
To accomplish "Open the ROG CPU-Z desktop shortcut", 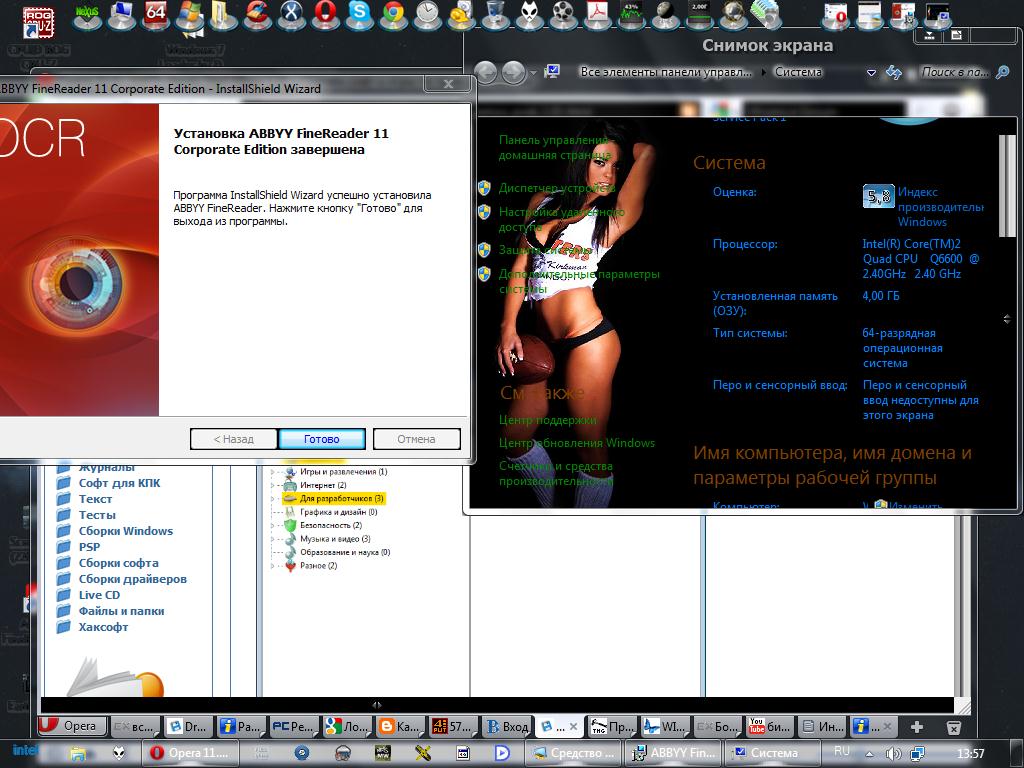I will (38, 22).
